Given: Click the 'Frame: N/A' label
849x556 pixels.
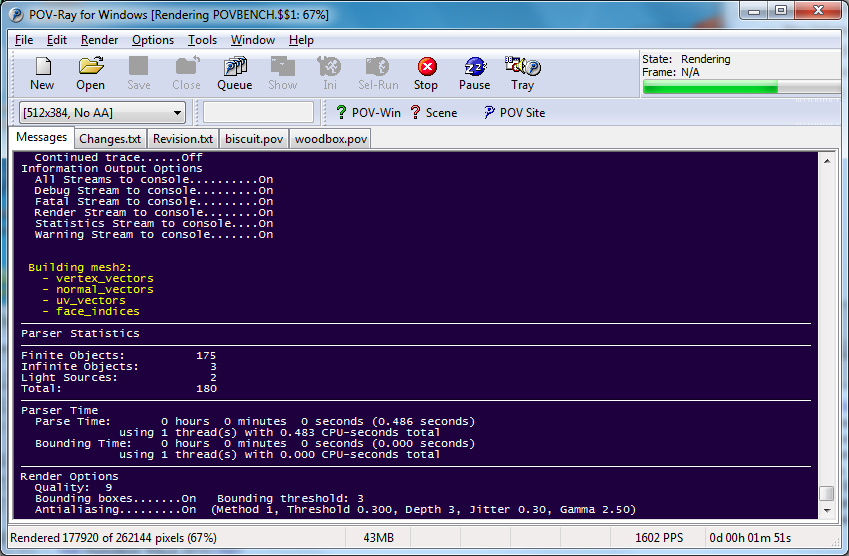Looking at the screenshot, I should click(x=671, y=72).
